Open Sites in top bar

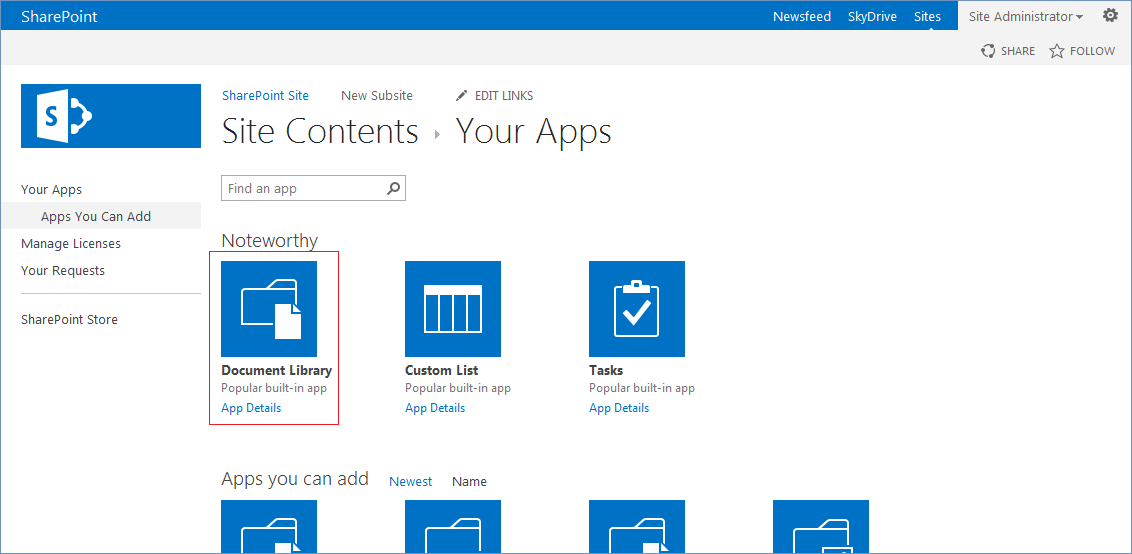point(927,16)
